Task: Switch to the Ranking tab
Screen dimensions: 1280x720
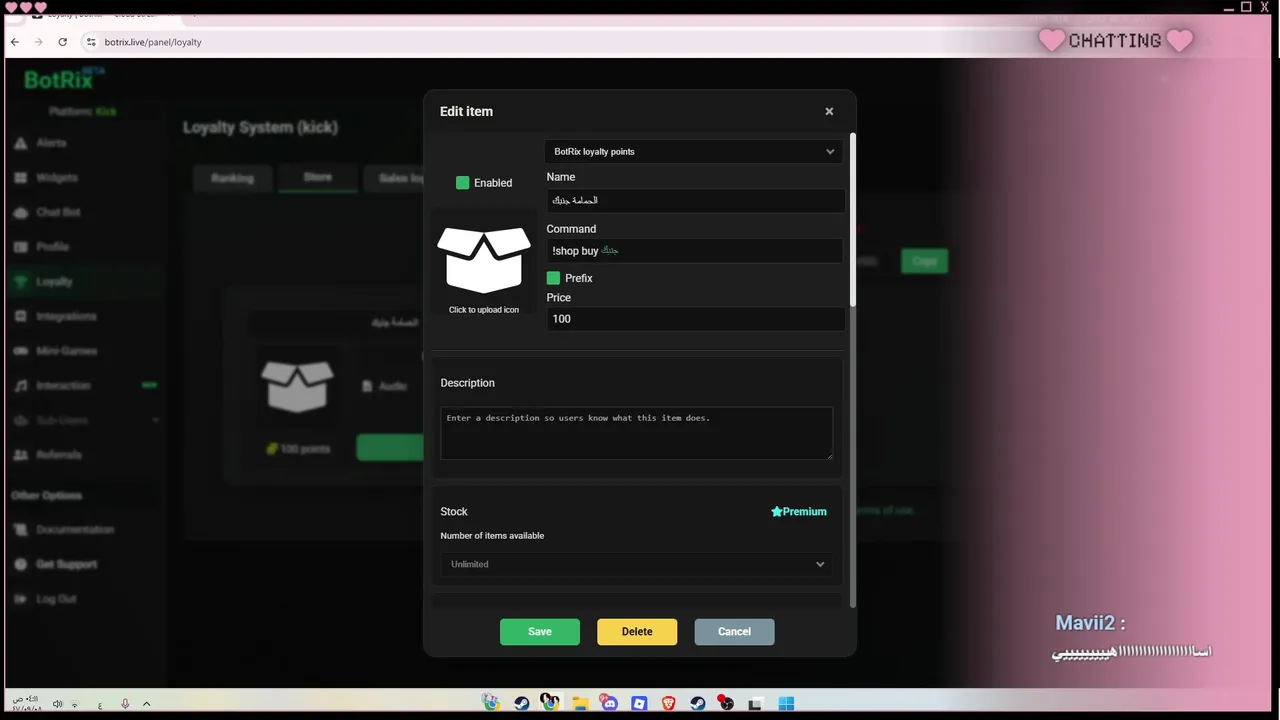Action: [232, 178]
